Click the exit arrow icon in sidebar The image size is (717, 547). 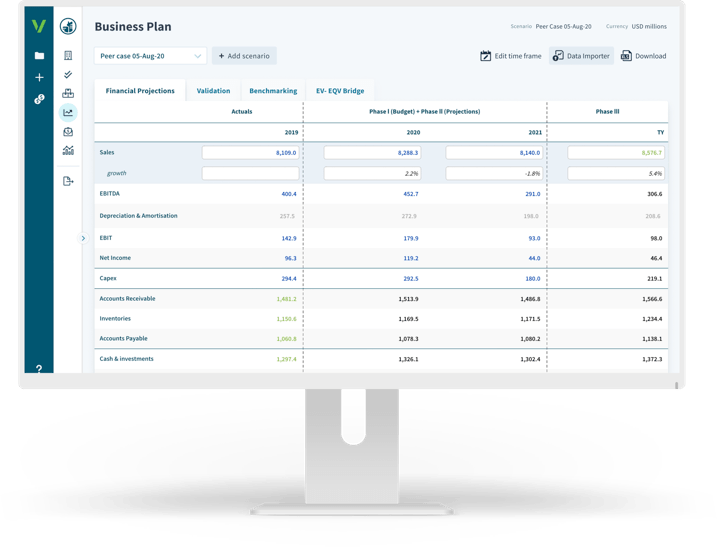68,181
